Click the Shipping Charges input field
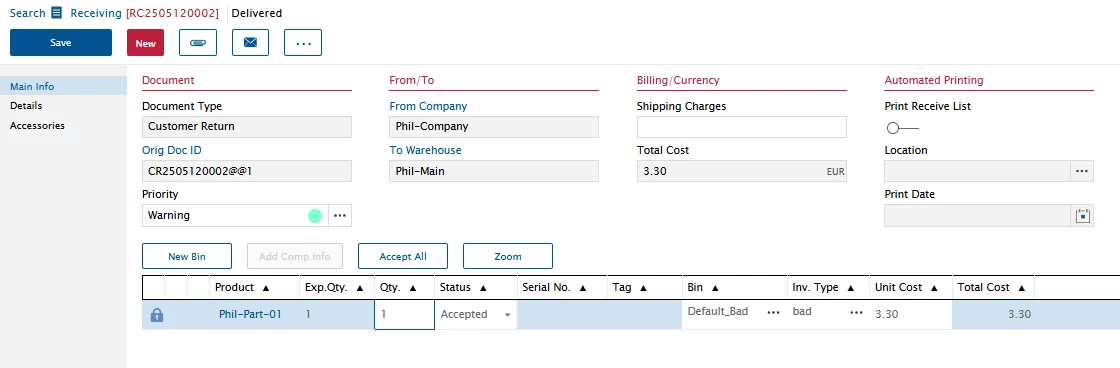Image resolution: width=1120 pixels, height=368 pixels. (741, 127)
